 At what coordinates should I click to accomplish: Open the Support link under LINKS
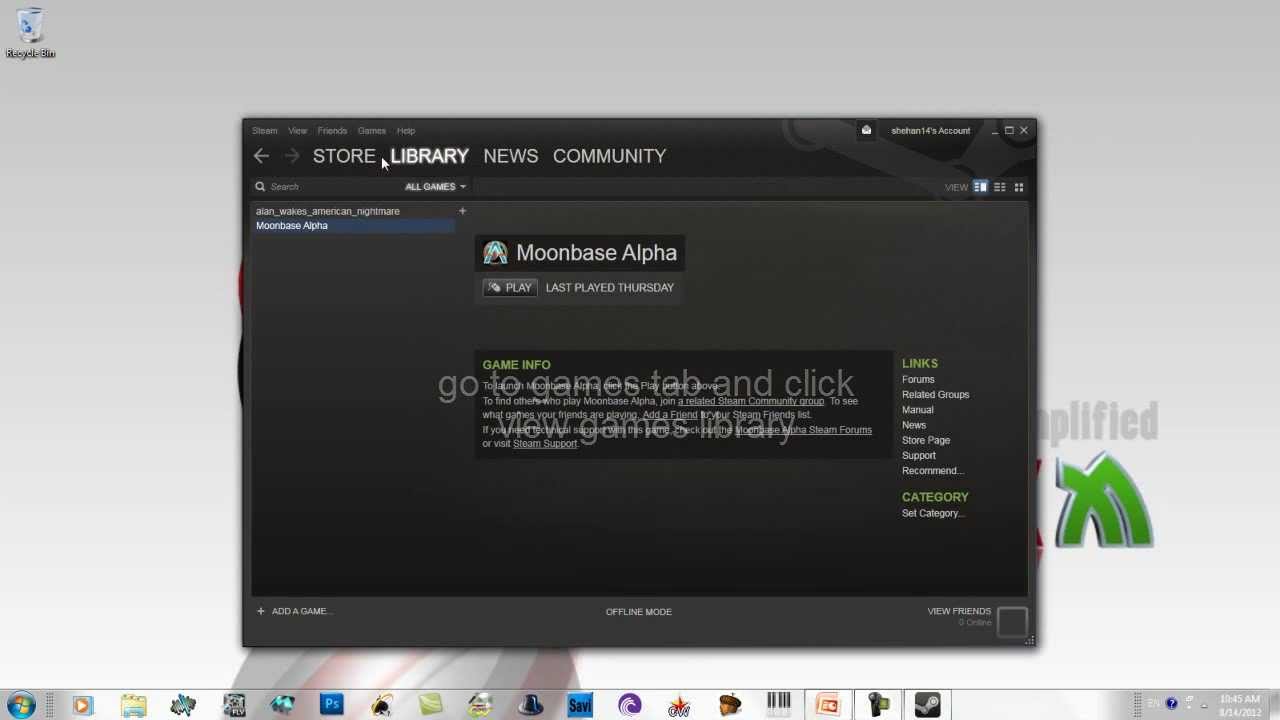[918, 456]
